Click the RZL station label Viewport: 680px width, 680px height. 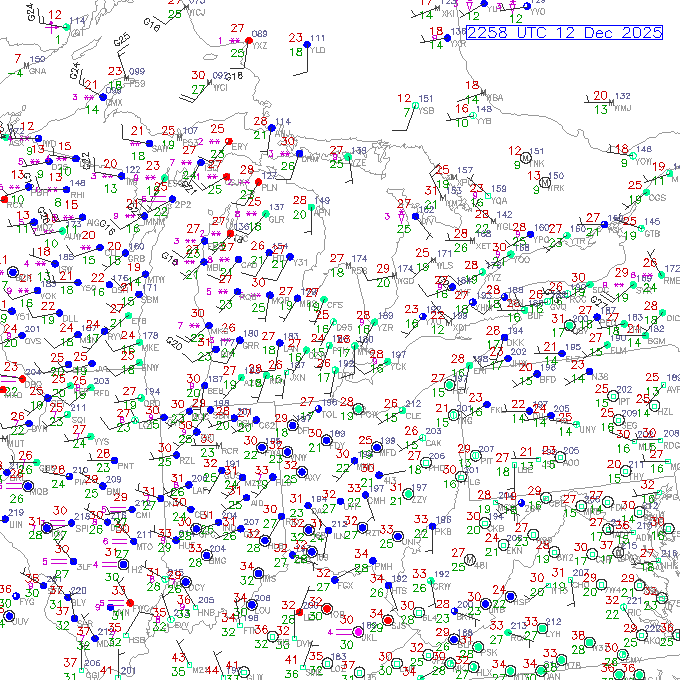point(187,461)
